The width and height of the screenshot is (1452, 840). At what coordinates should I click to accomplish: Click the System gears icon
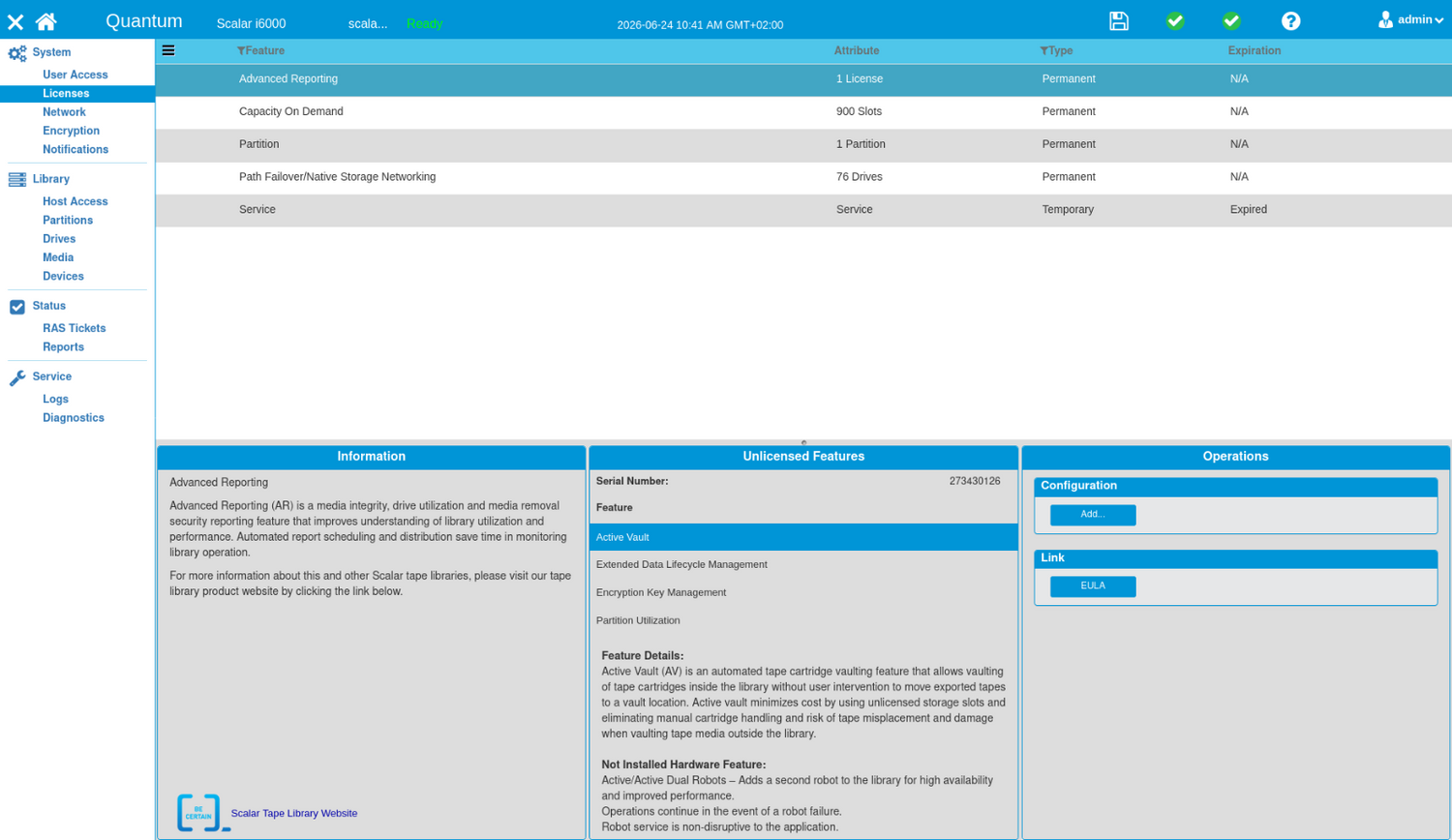17,53
